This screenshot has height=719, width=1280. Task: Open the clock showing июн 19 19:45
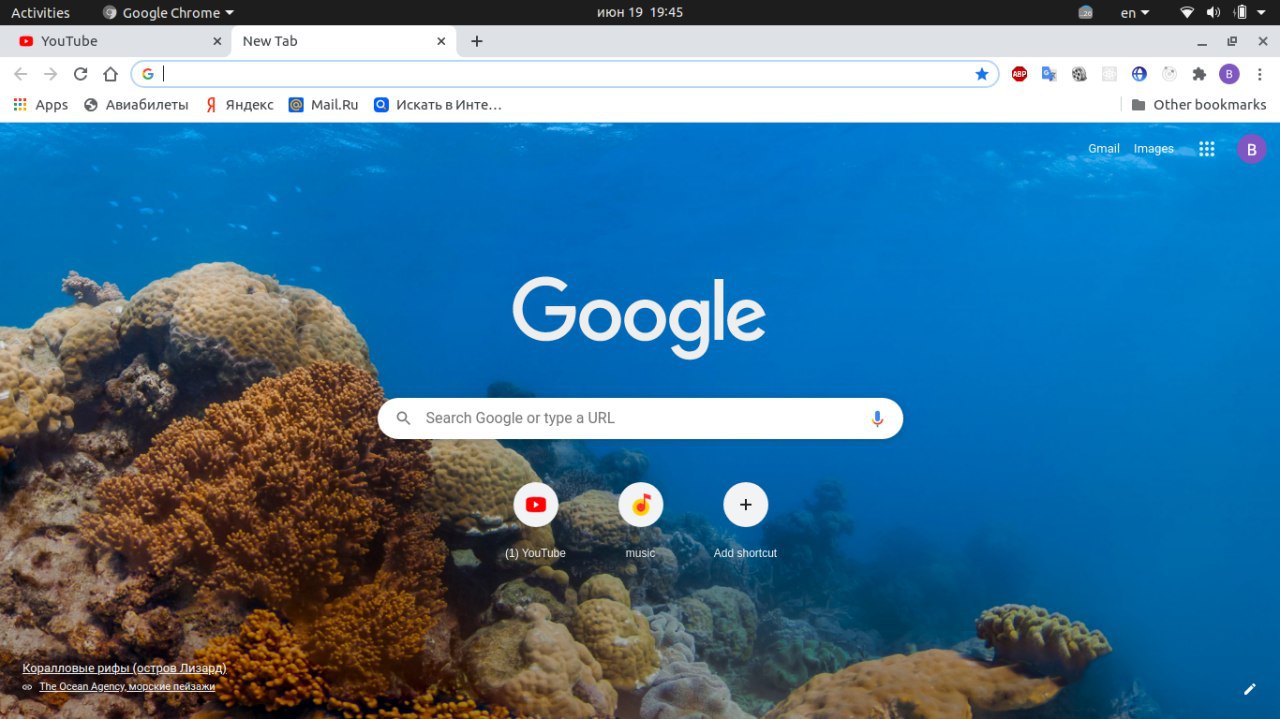coord(639,13)
